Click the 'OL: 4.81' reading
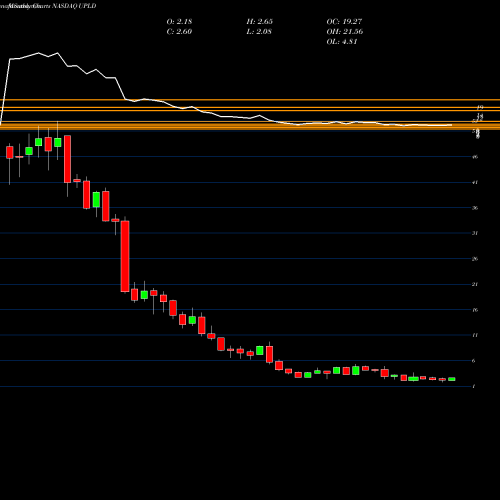Viewport: 500px width, 500px height. (342, 41)
